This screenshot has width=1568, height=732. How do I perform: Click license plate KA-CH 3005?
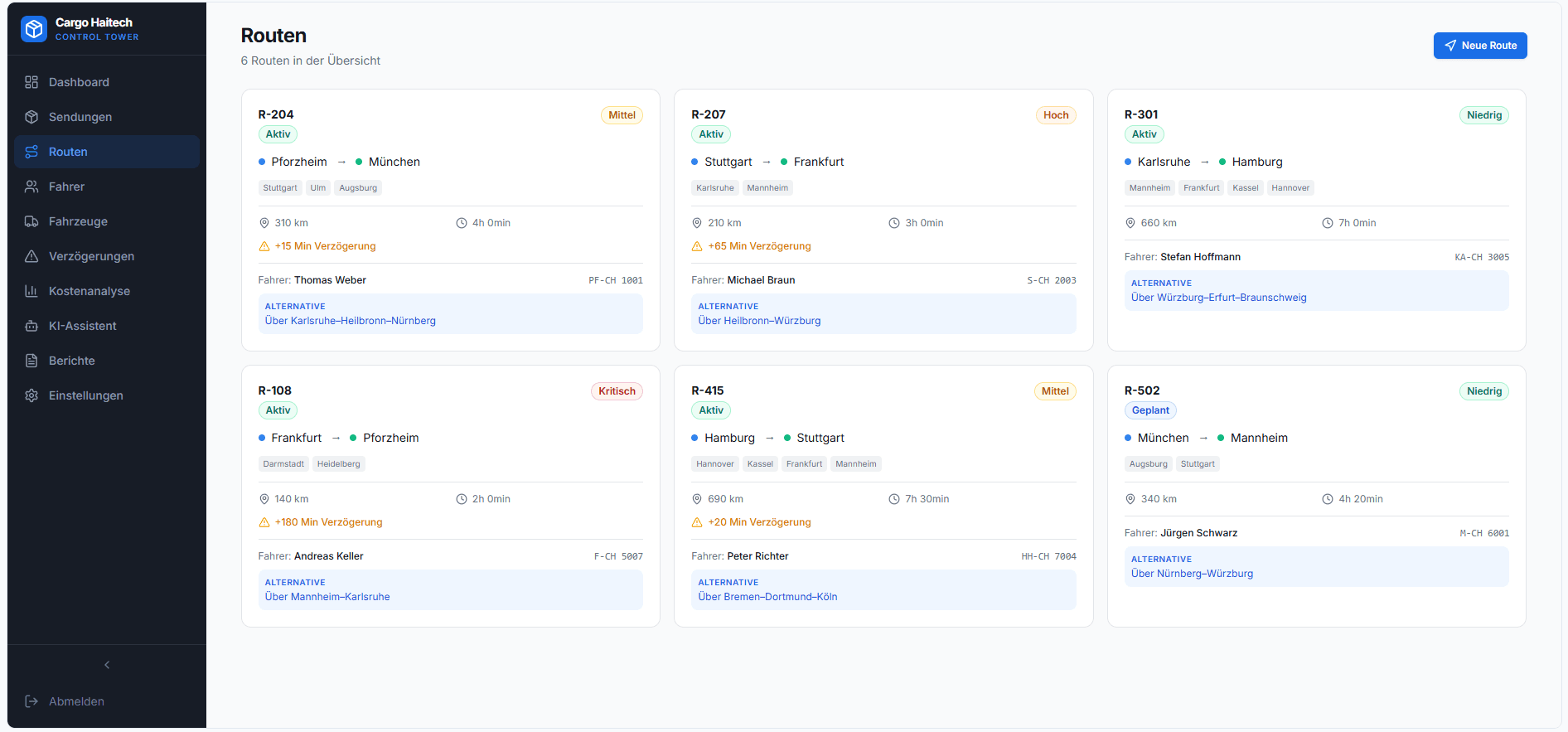click(x=1482, y=257)
